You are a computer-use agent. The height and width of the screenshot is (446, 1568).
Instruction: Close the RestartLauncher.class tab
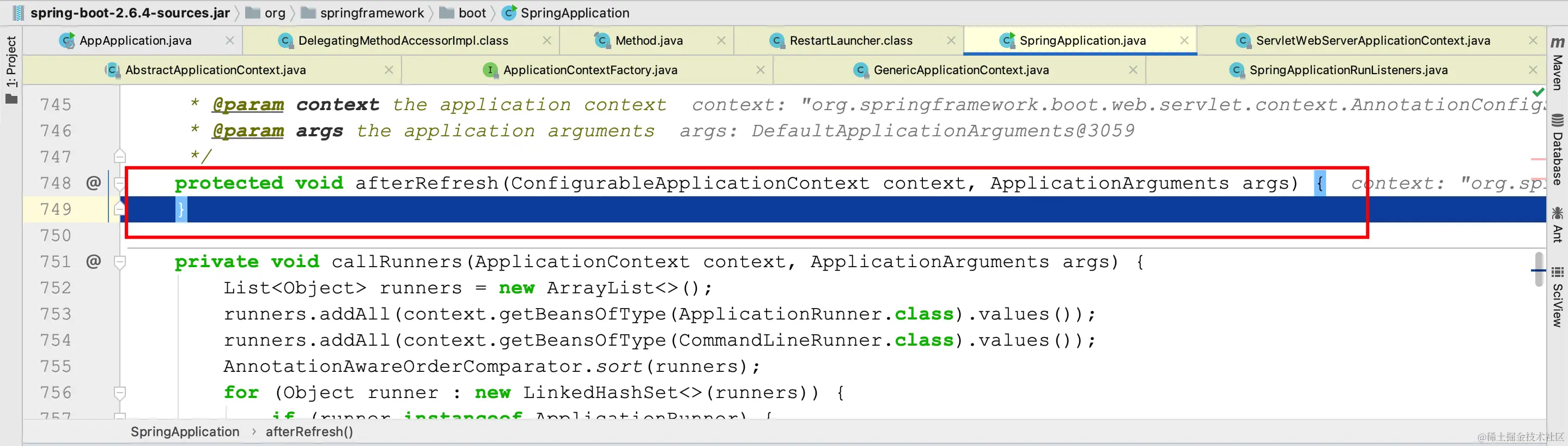(x=951, y=40)
